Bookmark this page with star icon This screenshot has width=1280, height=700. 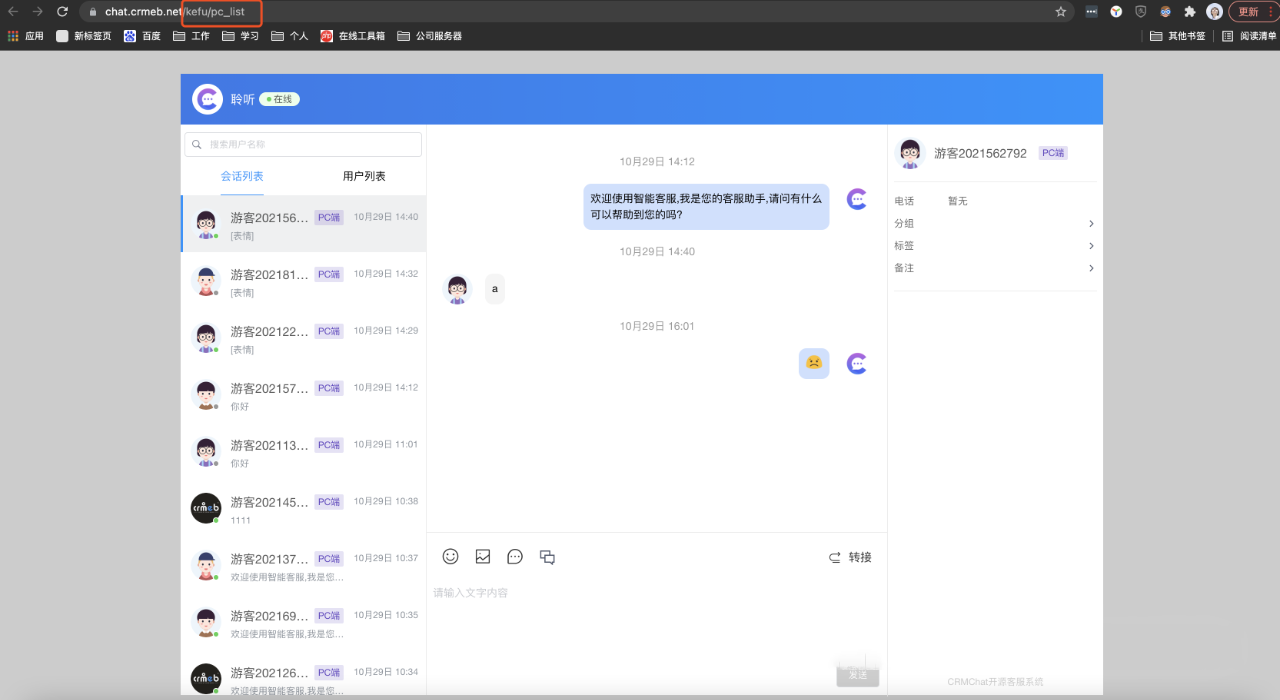1061,12
